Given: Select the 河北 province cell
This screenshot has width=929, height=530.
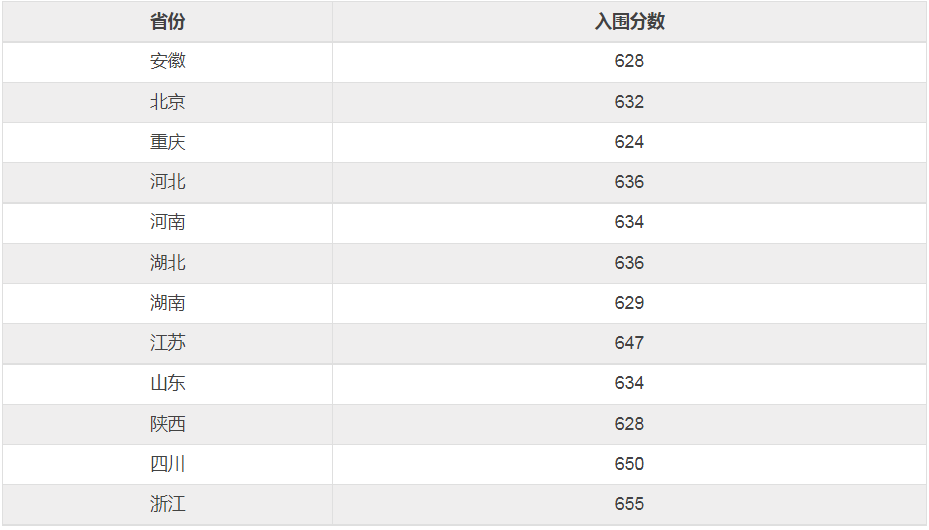Looking at the screenshot, I should tap(168, 182).
